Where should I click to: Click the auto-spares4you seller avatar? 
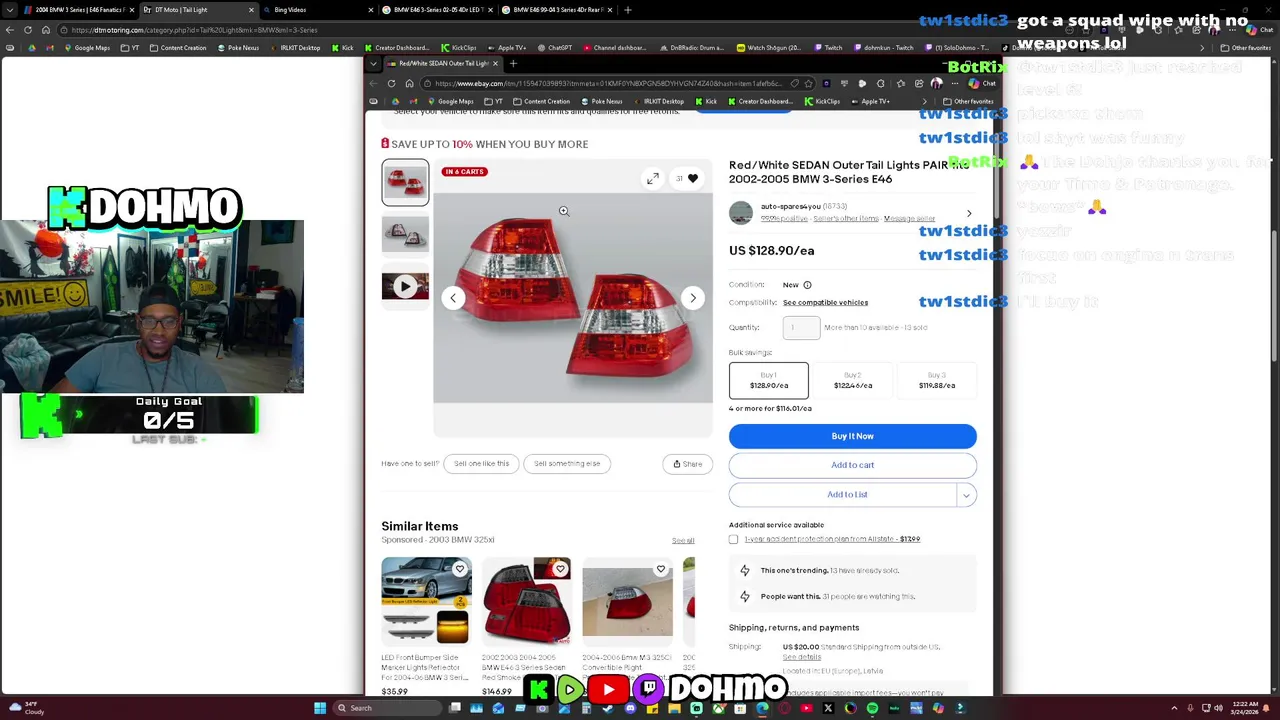point(741,212)
